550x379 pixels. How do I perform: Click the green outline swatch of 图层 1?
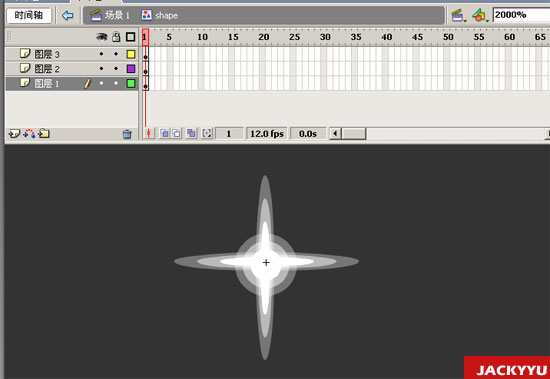[131, 84]
